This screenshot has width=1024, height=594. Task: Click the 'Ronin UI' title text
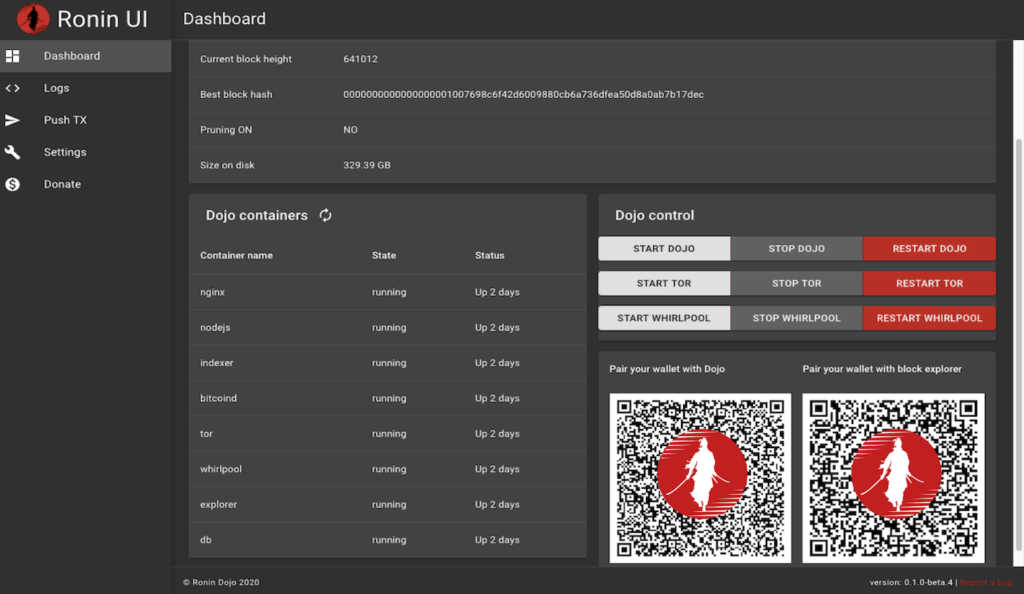102,19
